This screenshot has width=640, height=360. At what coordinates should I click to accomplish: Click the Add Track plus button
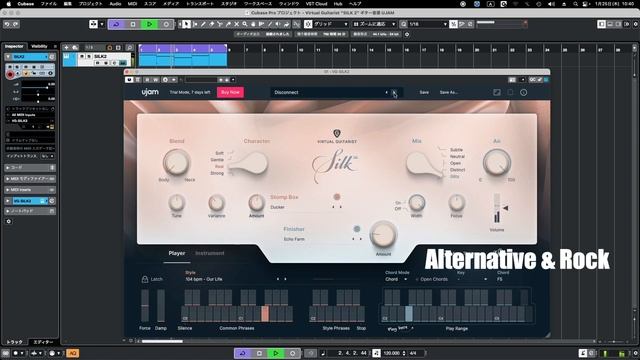click(x=67, y=48)
